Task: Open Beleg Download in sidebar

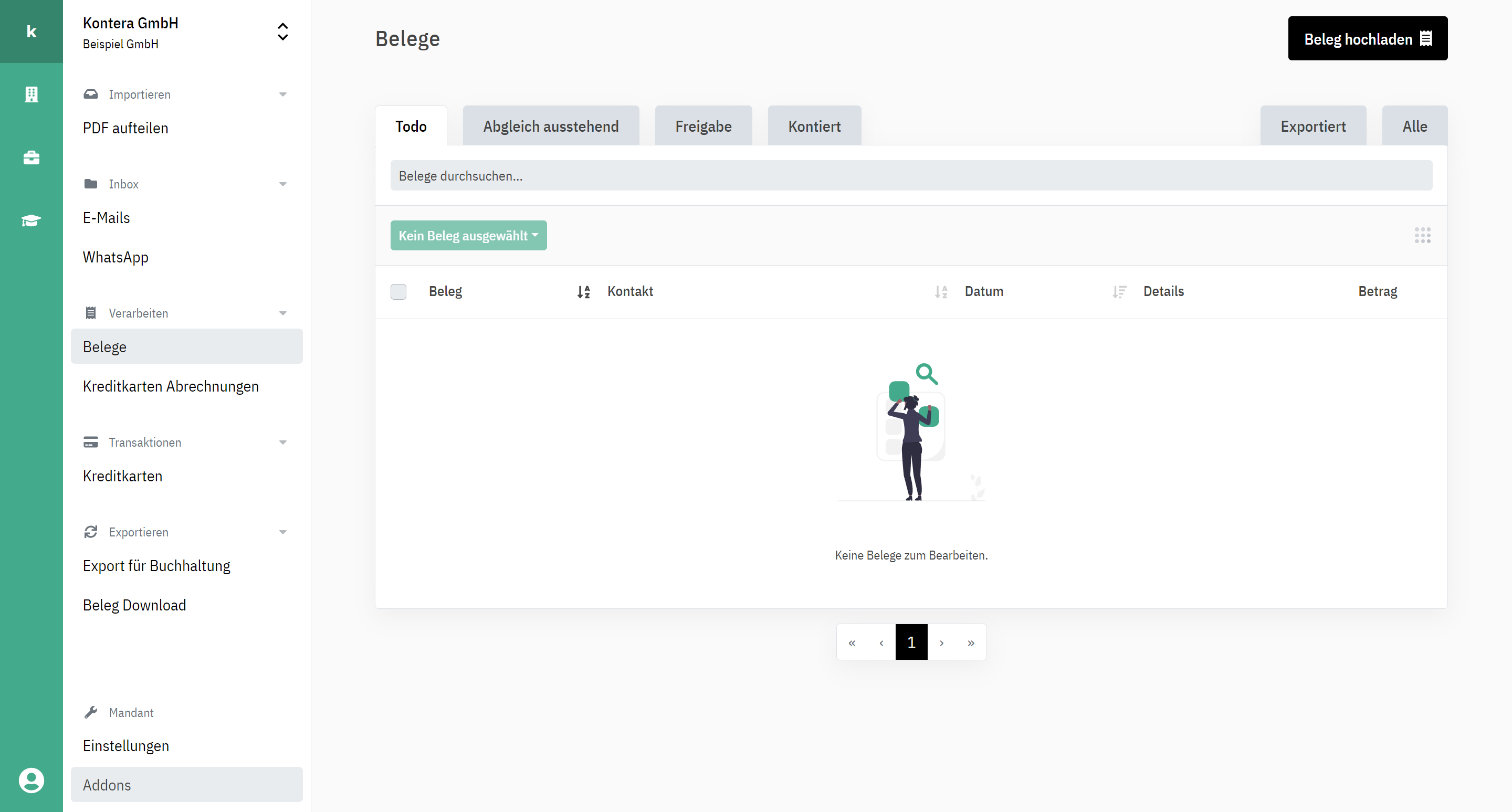Action: click(x=186, y=605)
